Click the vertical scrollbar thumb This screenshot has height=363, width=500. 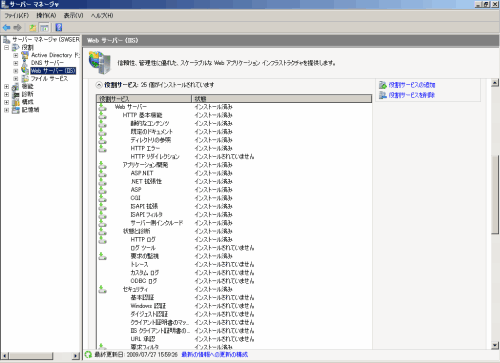(495, 194)
